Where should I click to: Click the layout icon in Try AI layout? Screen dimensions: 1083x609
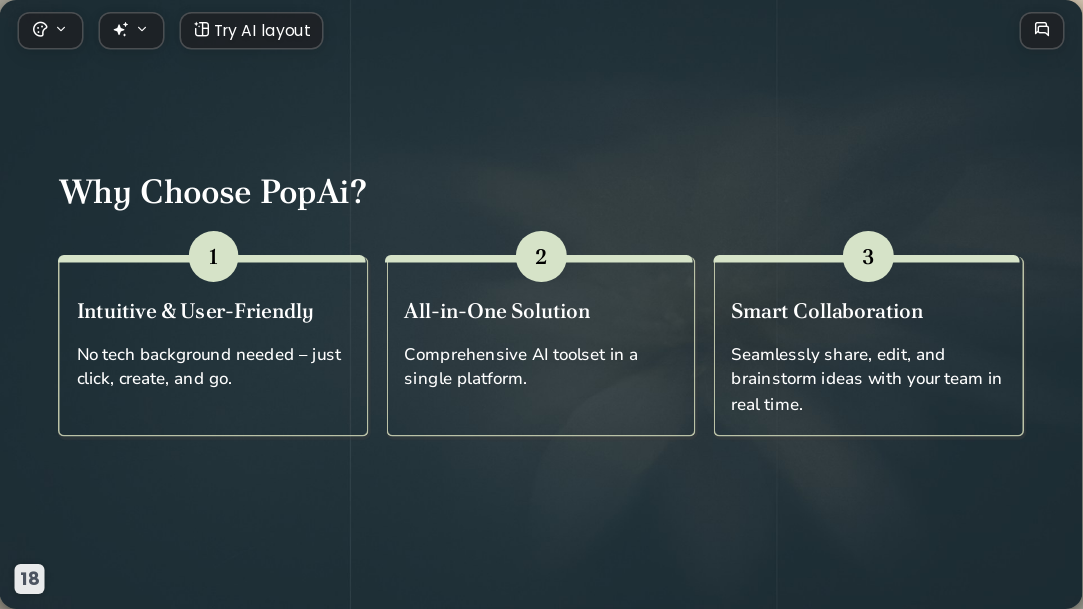coord(201,30)
